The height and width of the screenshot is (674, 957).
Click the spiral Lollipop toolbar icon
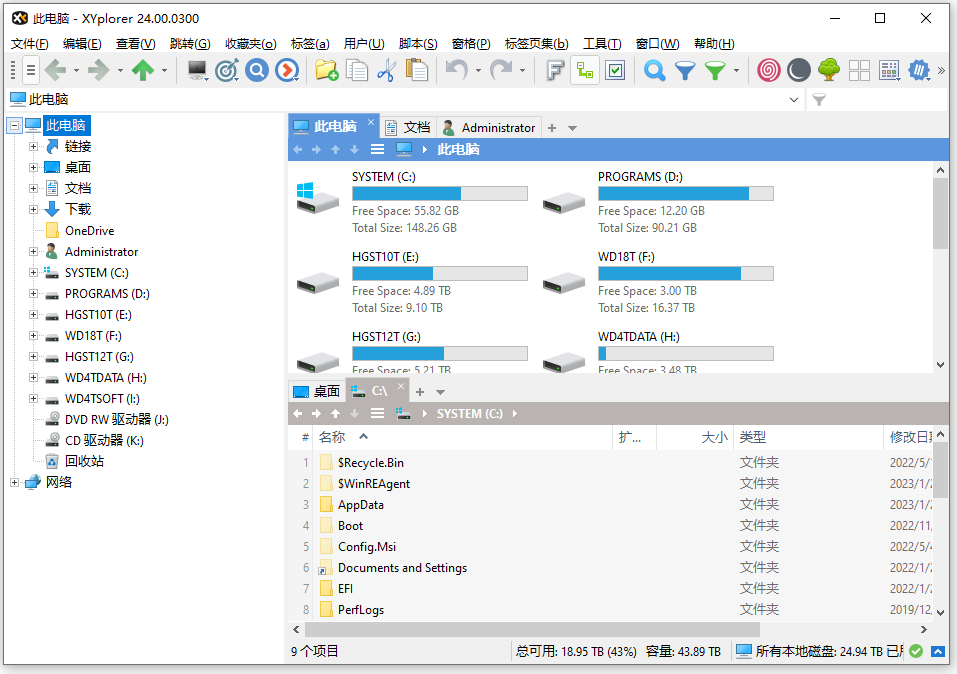coord(766,70)
